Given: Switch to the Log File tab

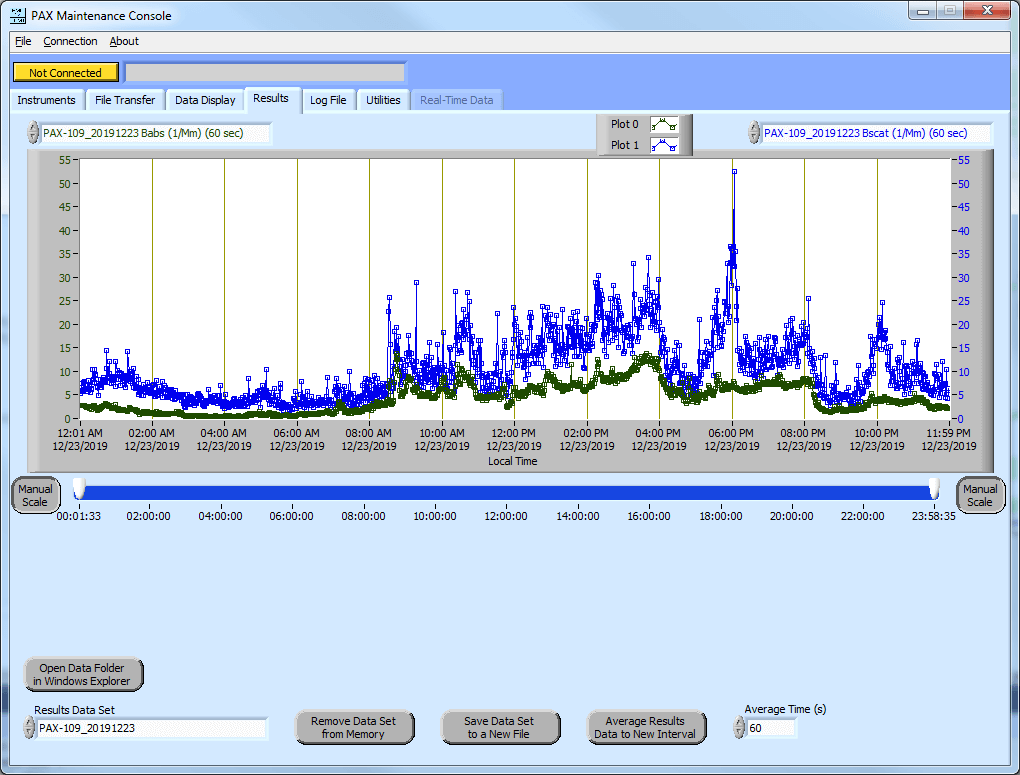Looking at the screenshot, I should pyautogui.click(x=328, y=100).
